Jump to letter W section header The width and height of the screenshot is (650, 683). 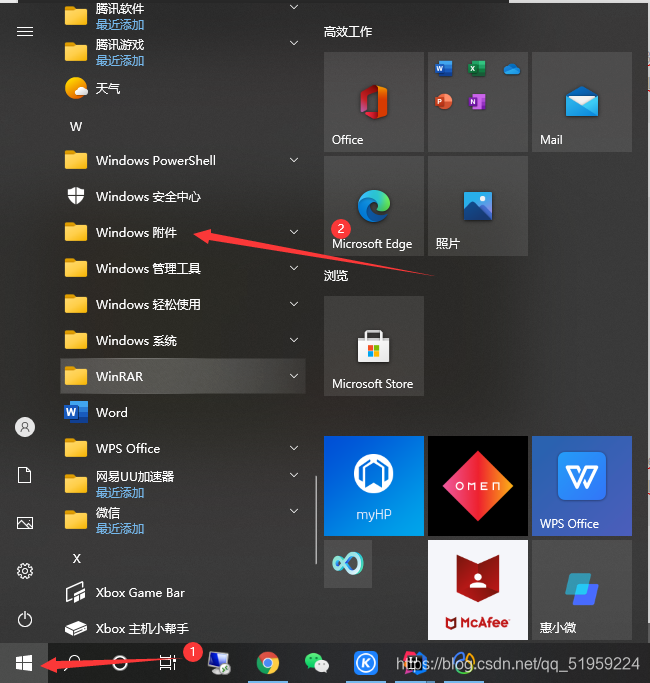[76, 126]
